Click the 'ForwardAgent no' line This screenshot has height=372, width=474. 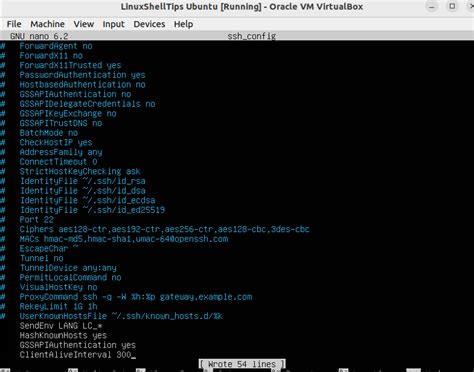click(x=56, y=46)
